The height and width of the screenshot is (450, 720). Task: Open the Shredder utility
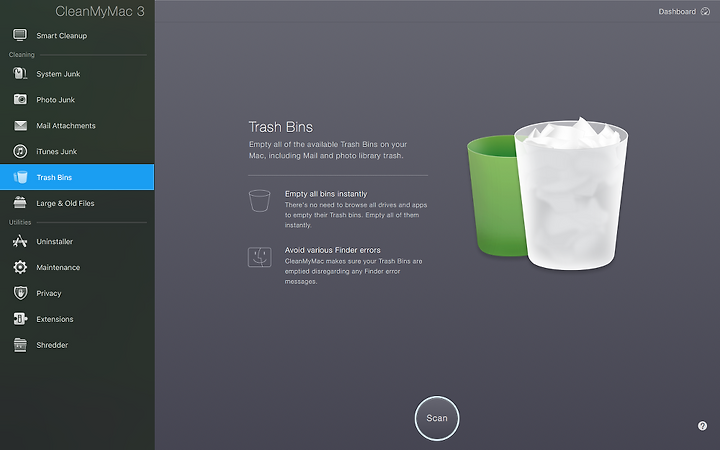[52, 345]
